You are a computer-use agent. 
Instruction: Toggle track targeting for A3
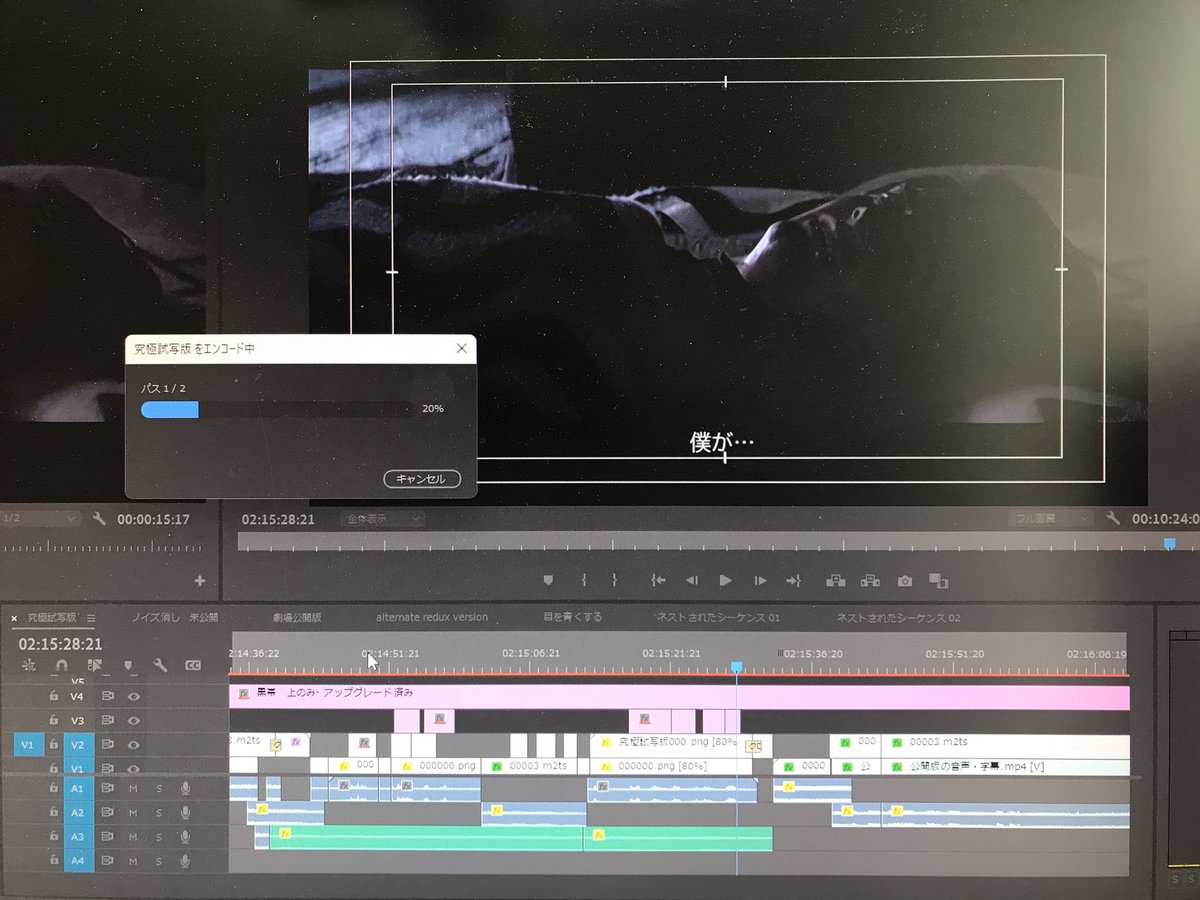(79, 836)
